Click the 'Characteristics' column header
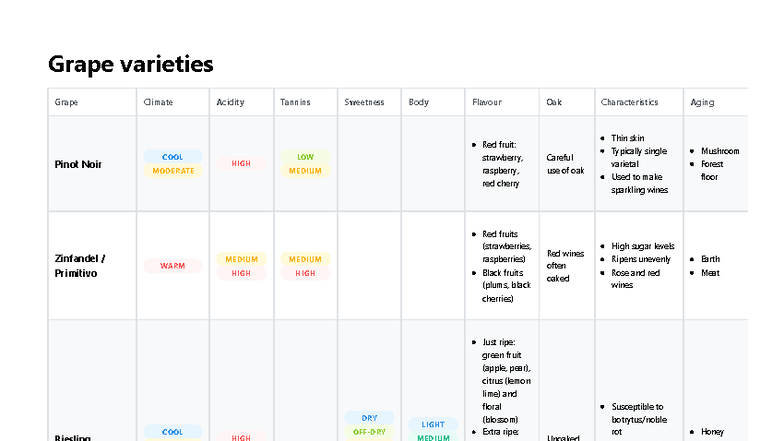Screen dimensions: 784x441 (x=629, y=102)
